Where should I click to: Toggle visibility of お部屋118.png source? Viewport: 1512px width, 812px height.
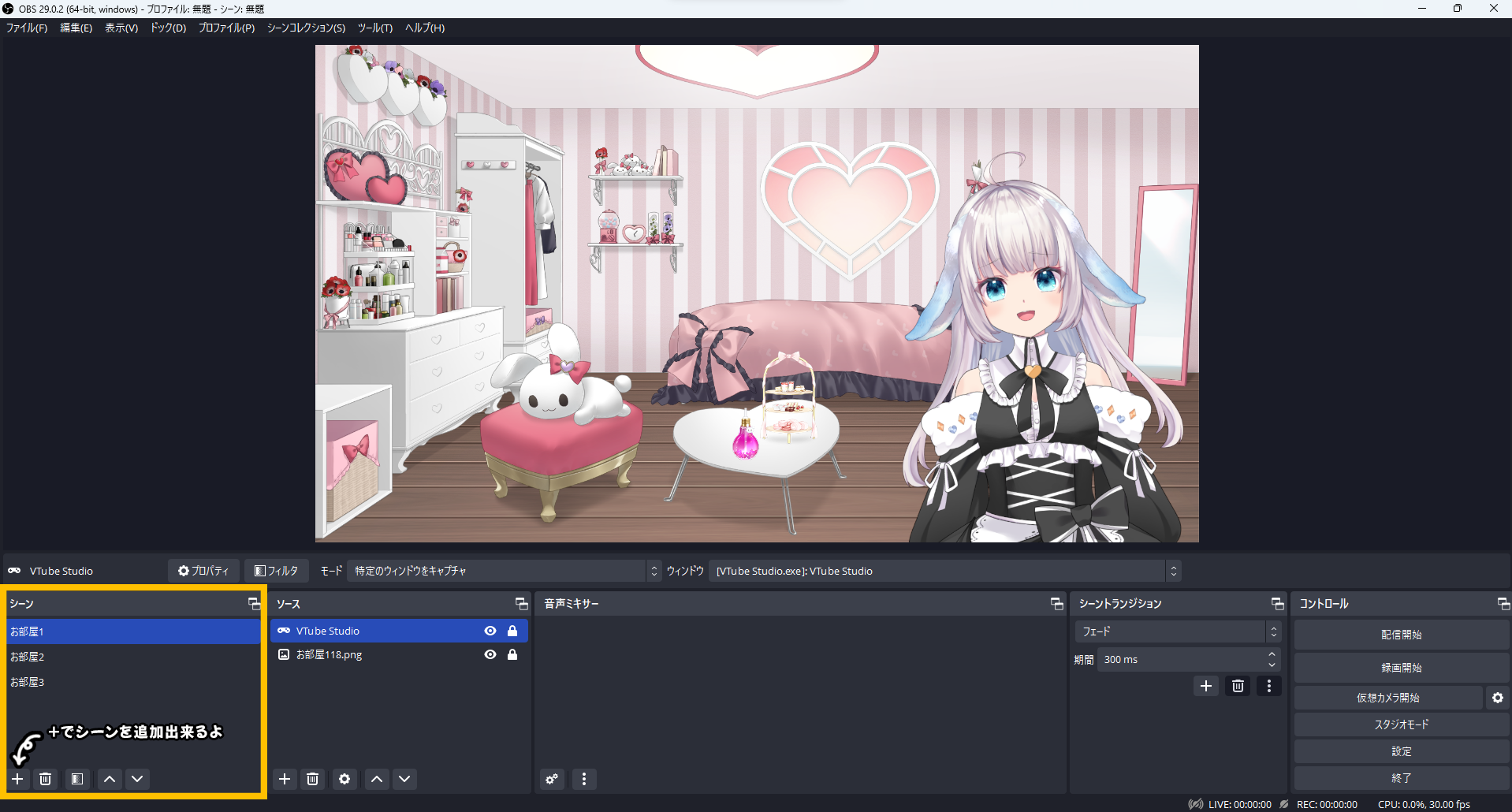coord(490,654)
